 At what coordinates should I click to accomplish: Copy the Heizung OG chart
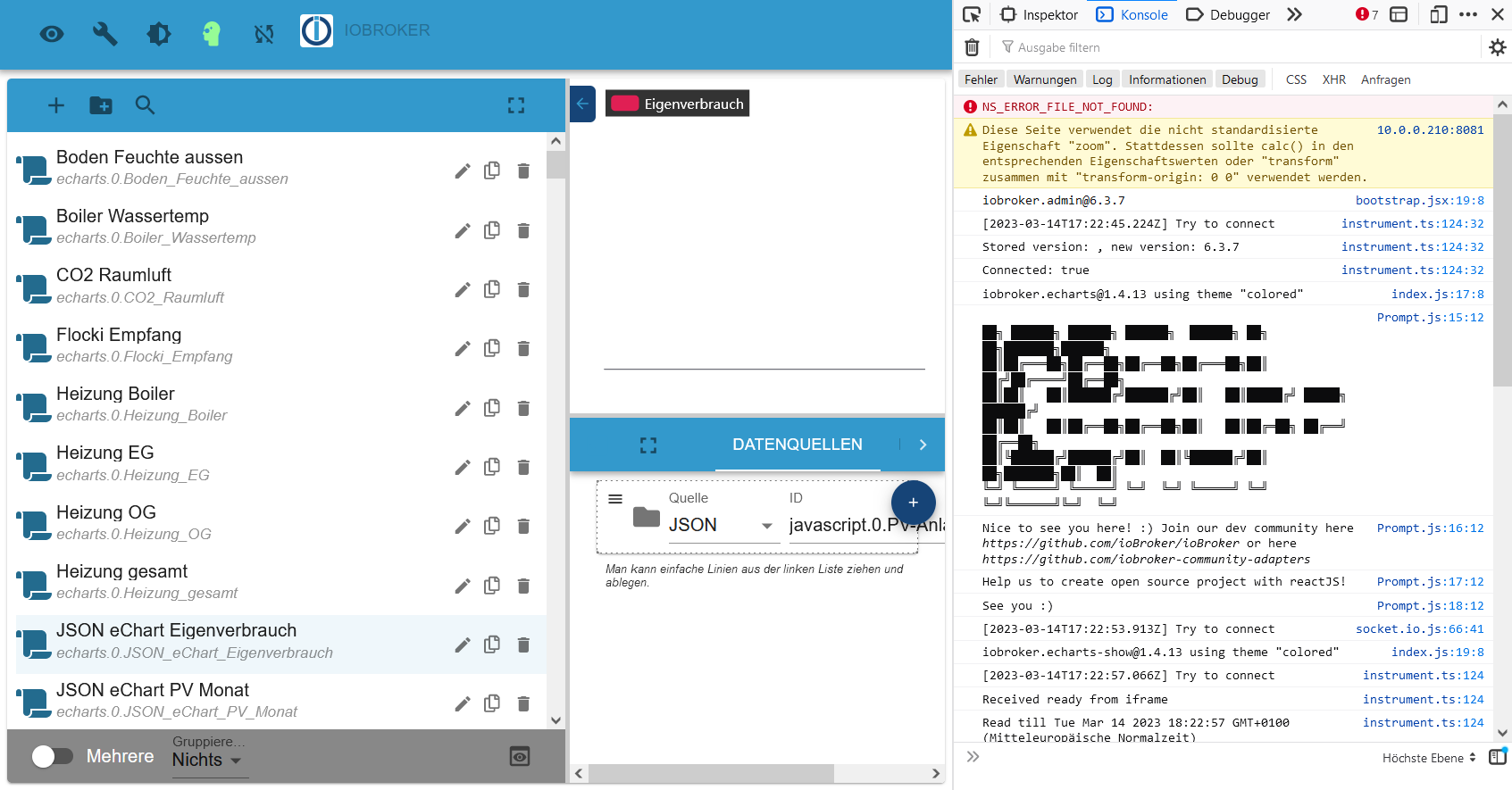point(492,526)
